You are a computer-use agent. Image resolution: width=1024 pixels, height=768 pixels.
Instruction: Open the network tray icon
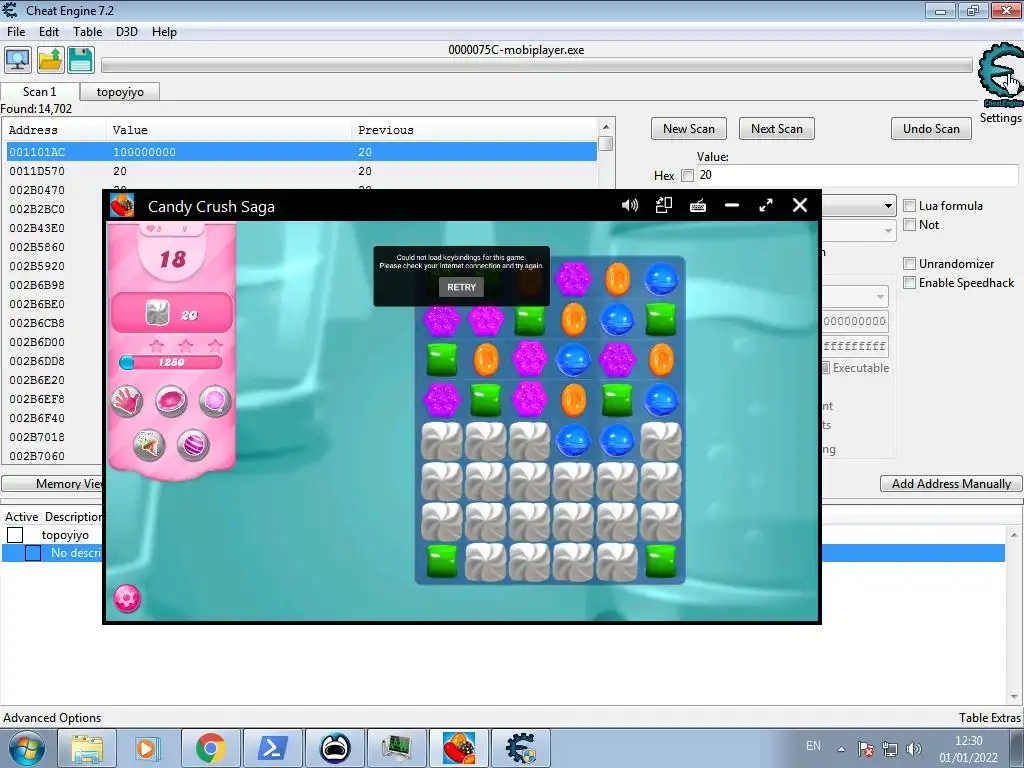[889, 748]
